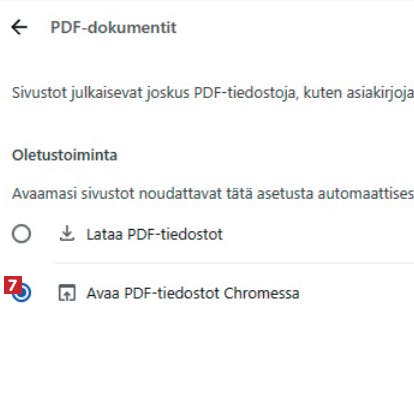The width and height of the screenshot is (414, 396).
Task: Click the word Lataa in the first option
Action: [x=105, y=234]
